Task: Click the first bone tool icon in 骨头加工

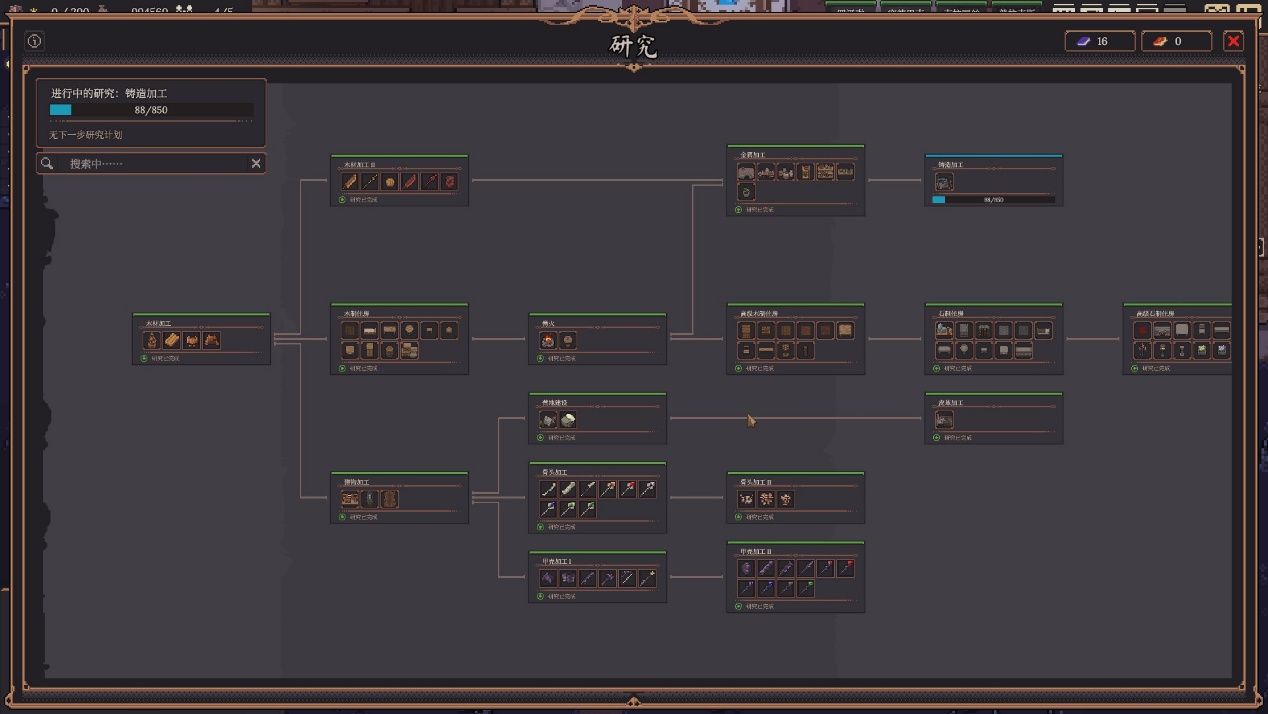Action: [x=548, y=489]
